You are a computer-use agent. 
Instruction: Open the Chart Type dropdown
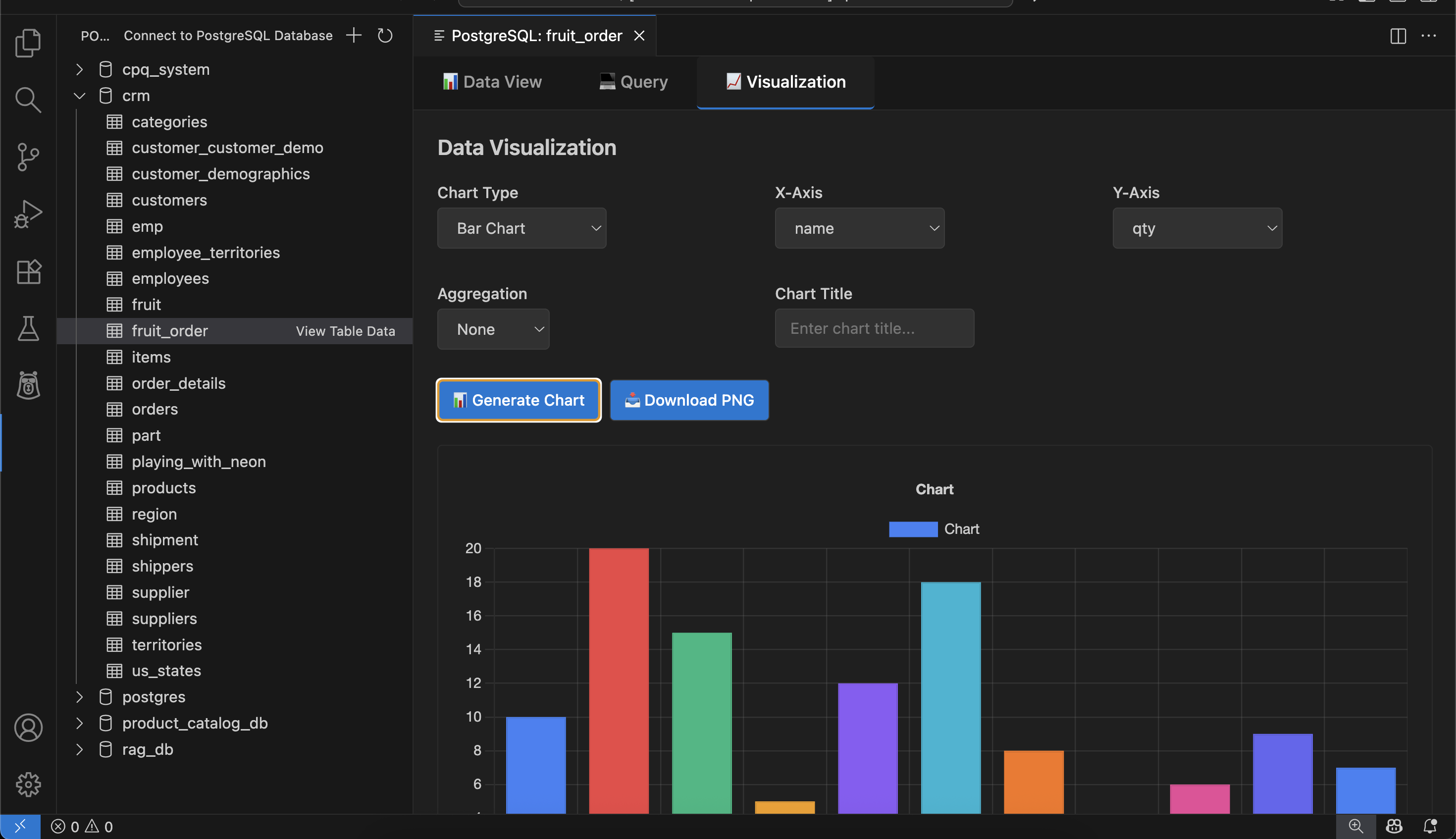pyautogui.click(x=521, y=228)
